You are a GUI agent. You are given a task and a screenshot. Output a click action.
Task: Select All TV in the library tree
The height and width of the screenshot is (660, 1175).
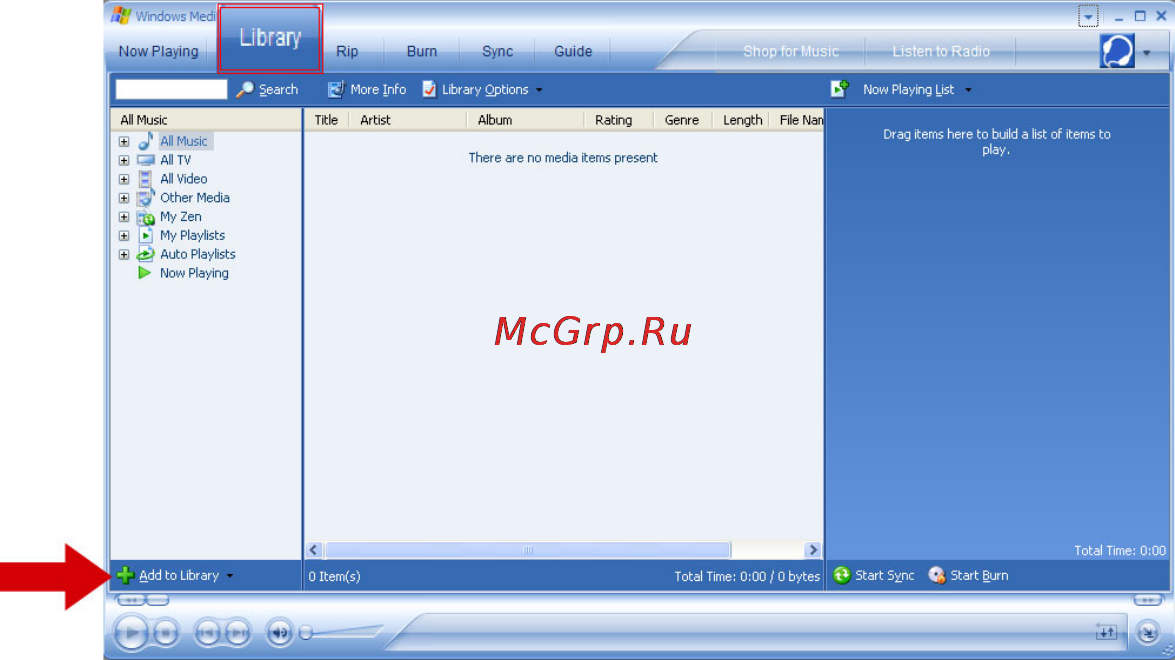pos(175,160)
